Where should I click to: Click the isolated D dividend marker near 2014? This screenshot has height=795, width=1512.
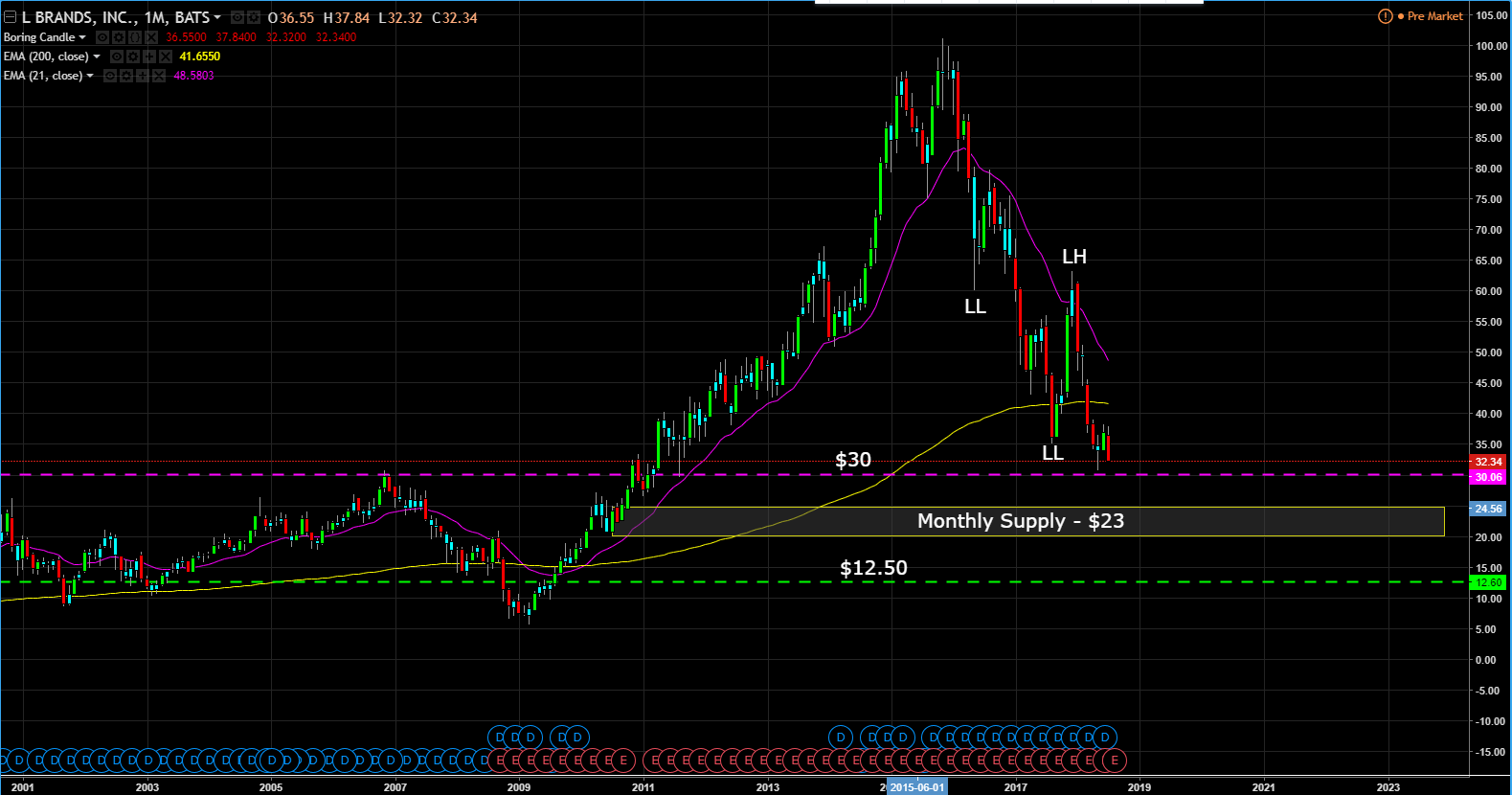(840, 738)
